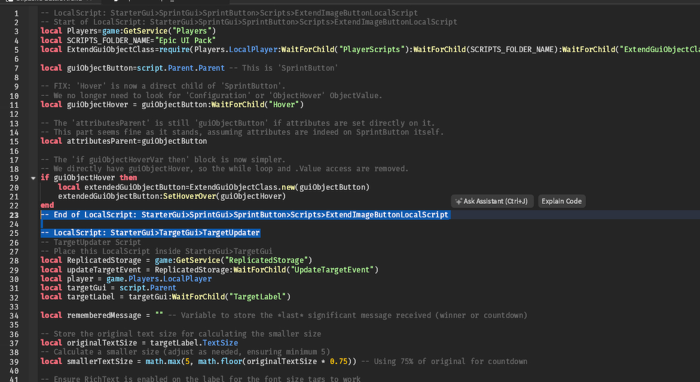This screenshot has width=700, height=382.
Task: Click the comment 'We no longer need to look for'
Action: [x=211, y=96]
